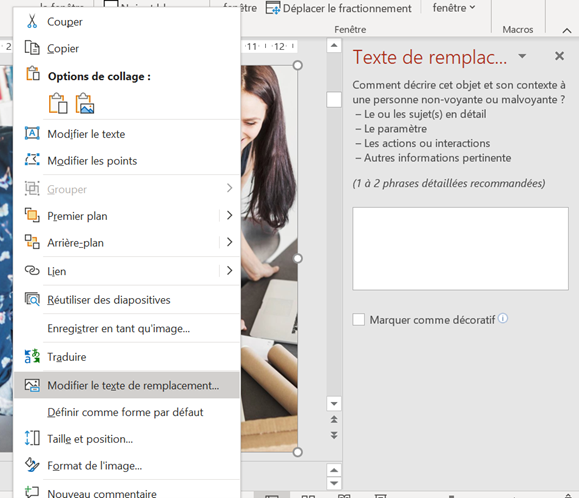Expand the Arrière-plan submenu arrow
Image resolution: width=579 pixels, height=498 pixels.
[229, 242]
